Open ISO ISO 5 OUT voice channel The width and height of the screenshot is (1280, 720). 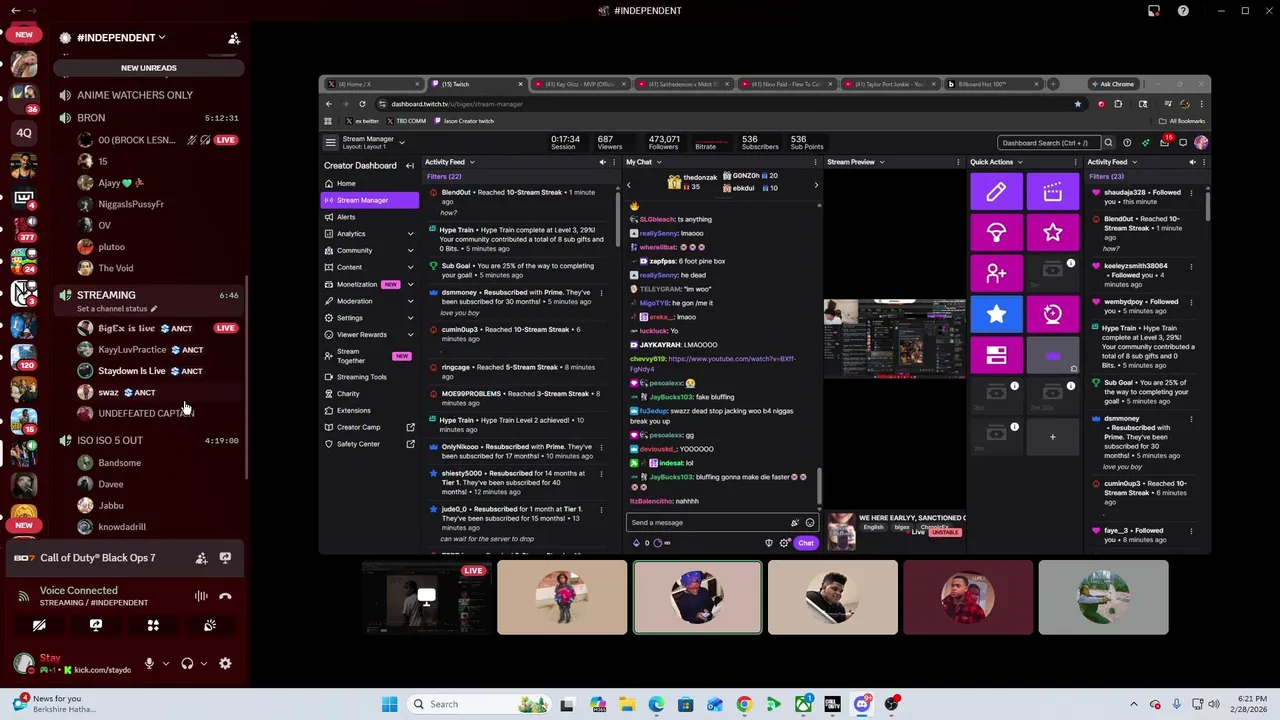pos(148,440)
